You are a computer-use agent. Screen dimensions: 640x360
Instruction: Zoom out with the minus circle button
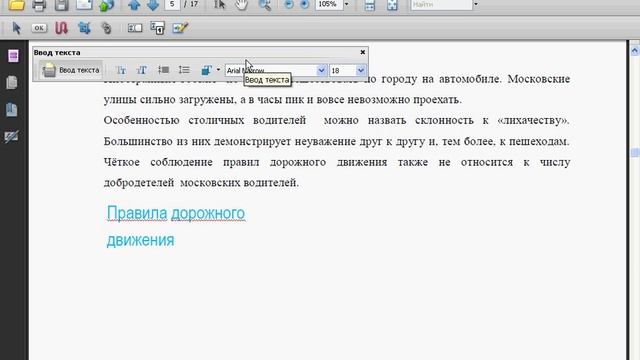tap(289, 4)
